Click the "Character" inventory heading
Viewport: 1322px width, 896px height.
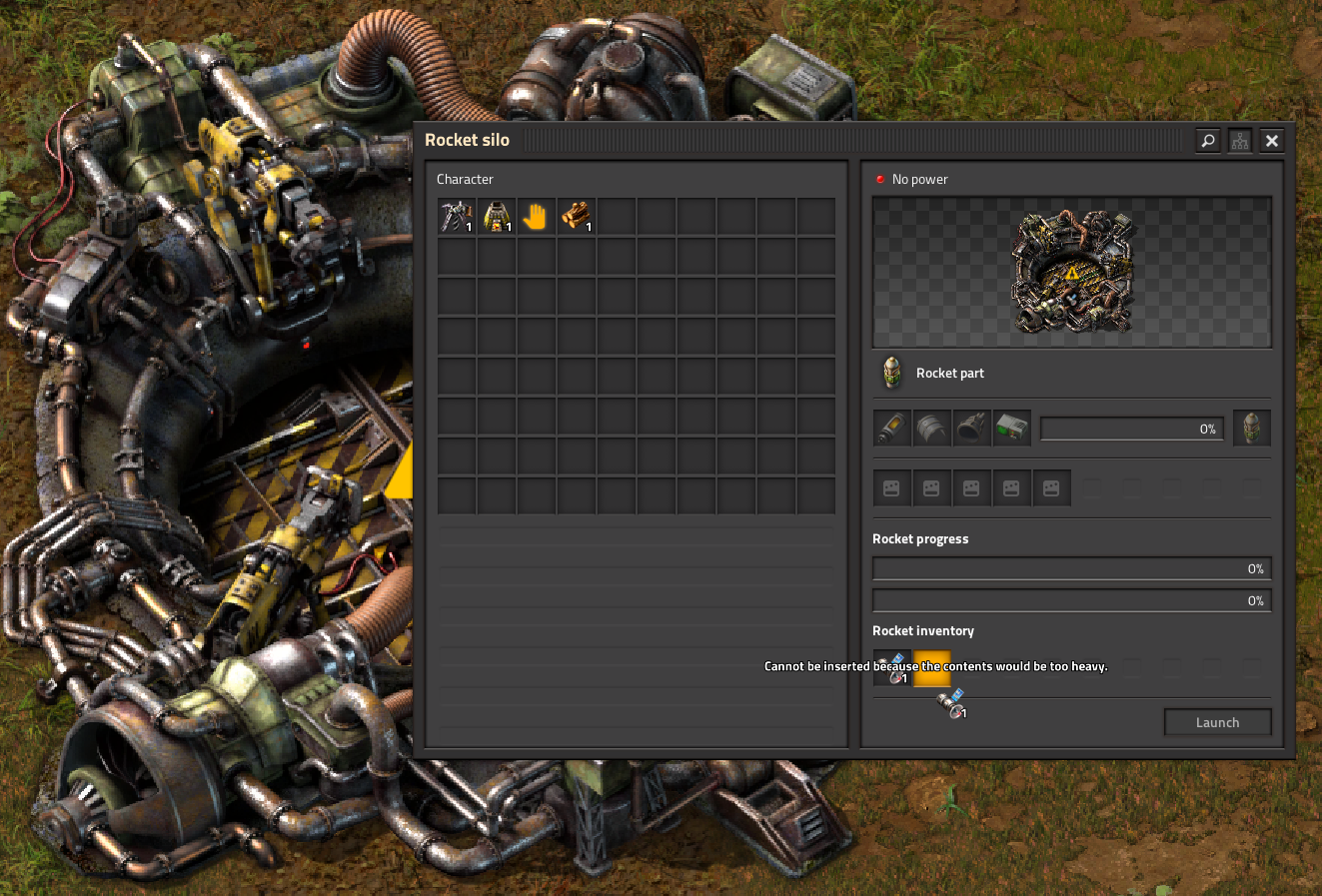(465, 180)
